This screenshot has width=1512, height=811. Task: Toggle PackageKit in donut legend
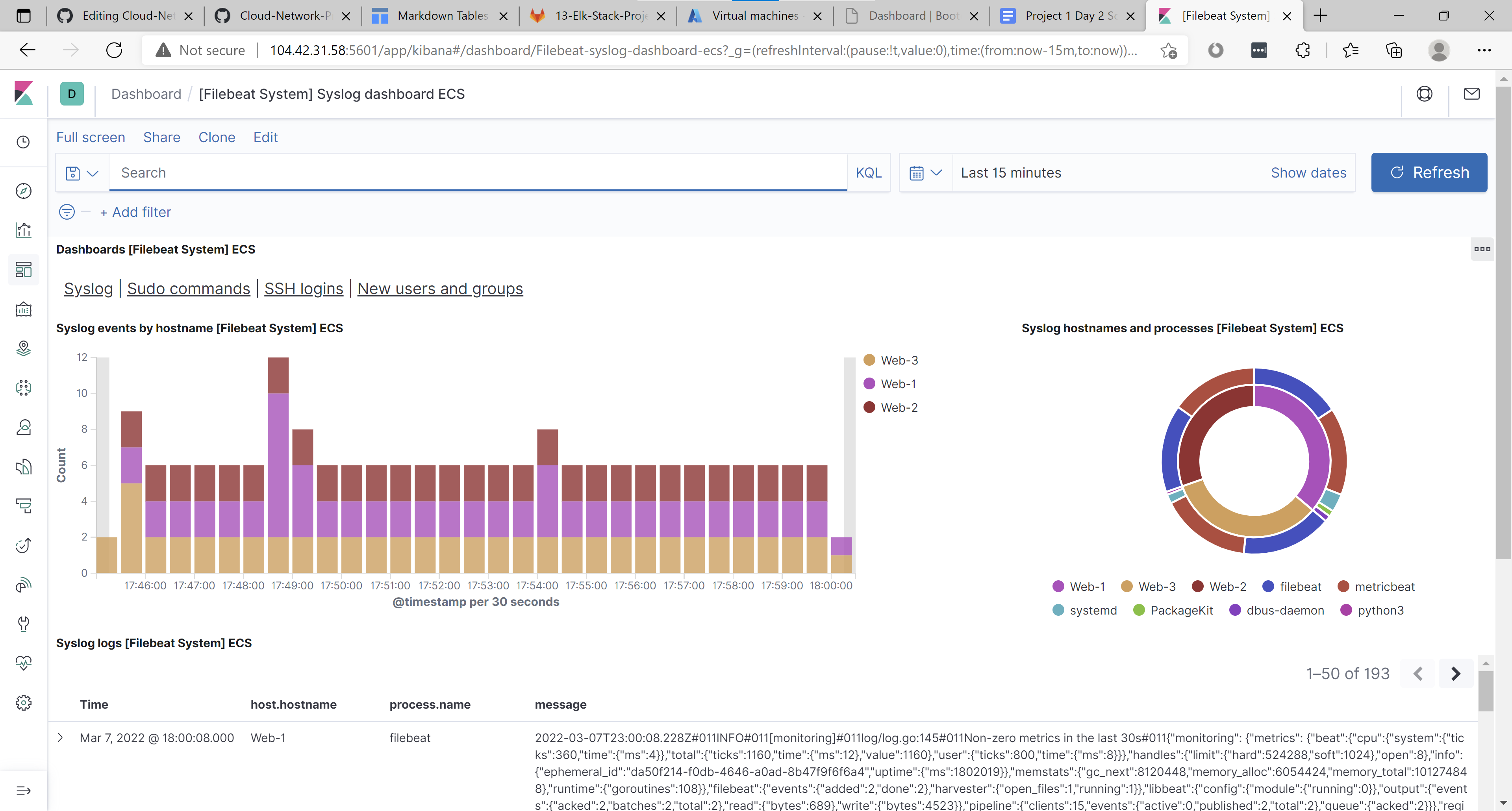(x=1173, y=610)
